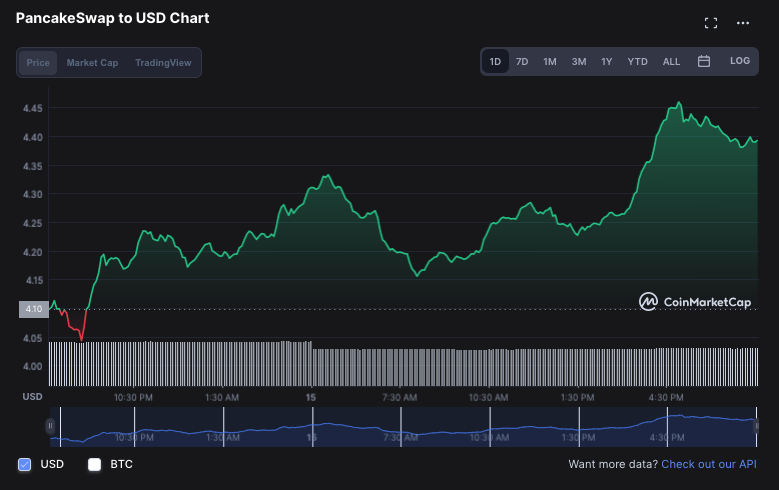The height and width of the screenshot is (490, 779).
Task: Click the 7:30 AM x-axis label
Action: point(399,398)
